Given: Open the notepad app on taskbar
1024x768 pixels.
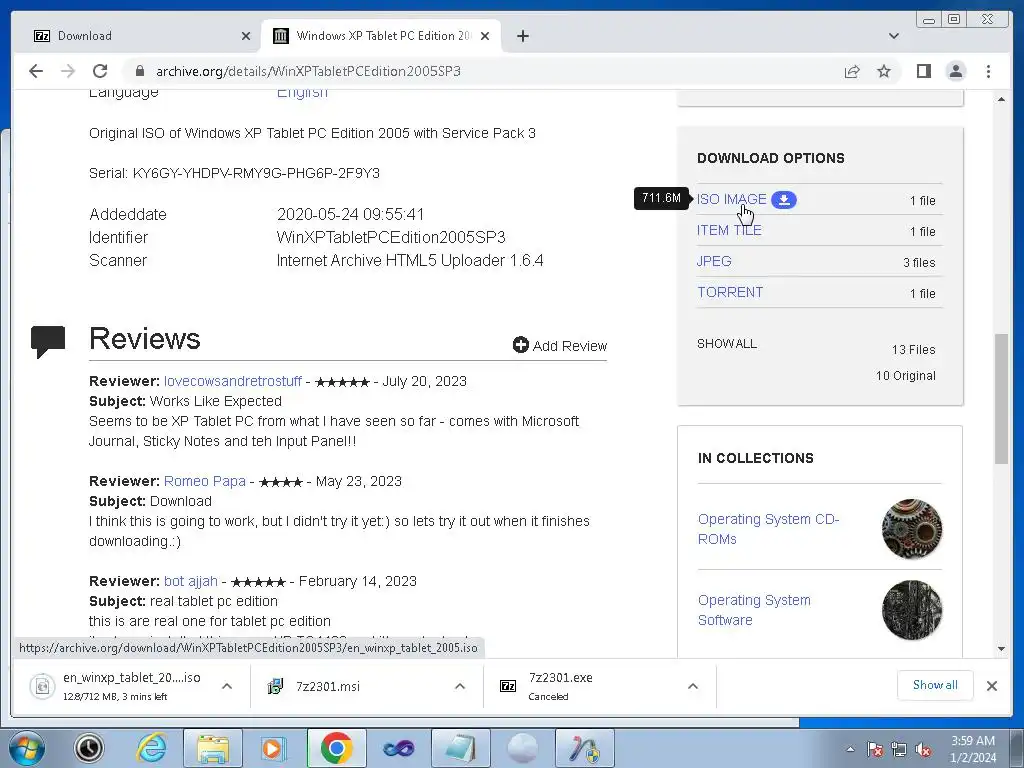Looking at the screenshot, I should pyautogui.click(x=460, y=748).
